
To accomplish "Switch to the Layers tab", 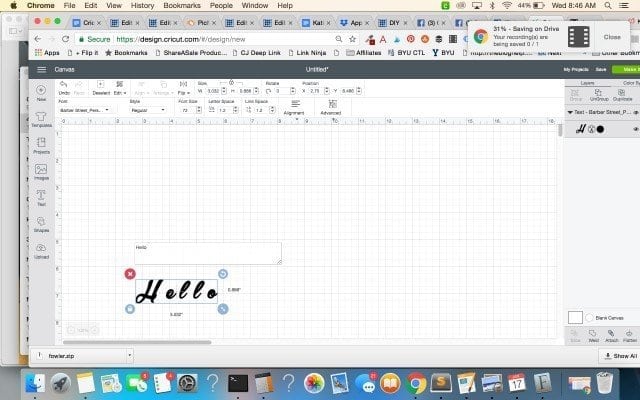I will 587,83.
